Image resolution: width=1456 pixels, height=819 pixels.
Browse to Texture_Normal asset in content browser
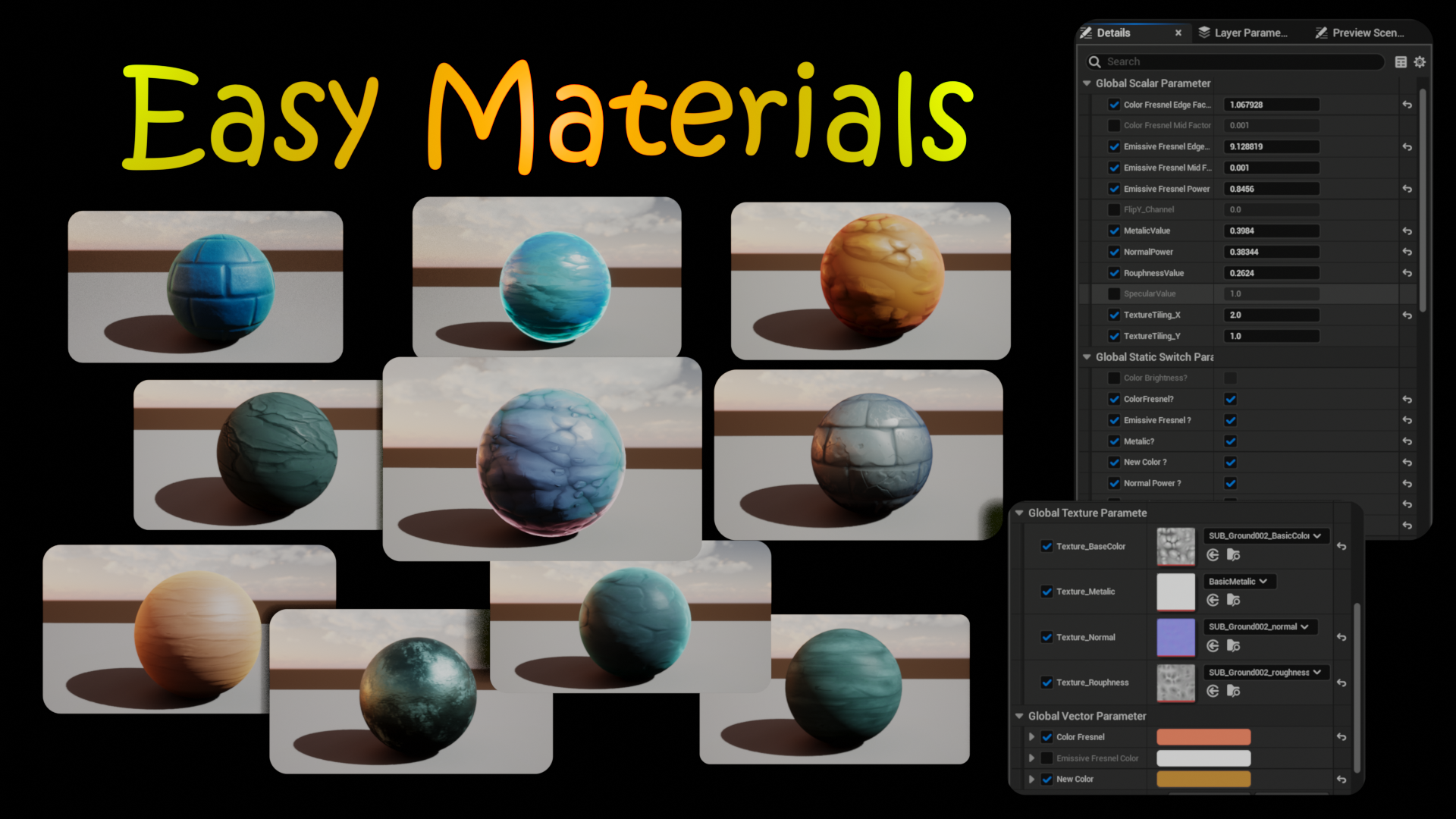[1233, 646]
